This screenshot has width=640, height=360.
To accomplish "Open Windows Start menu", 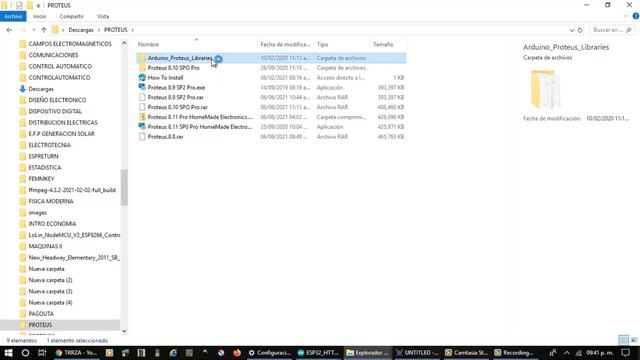I will (8, 353).
